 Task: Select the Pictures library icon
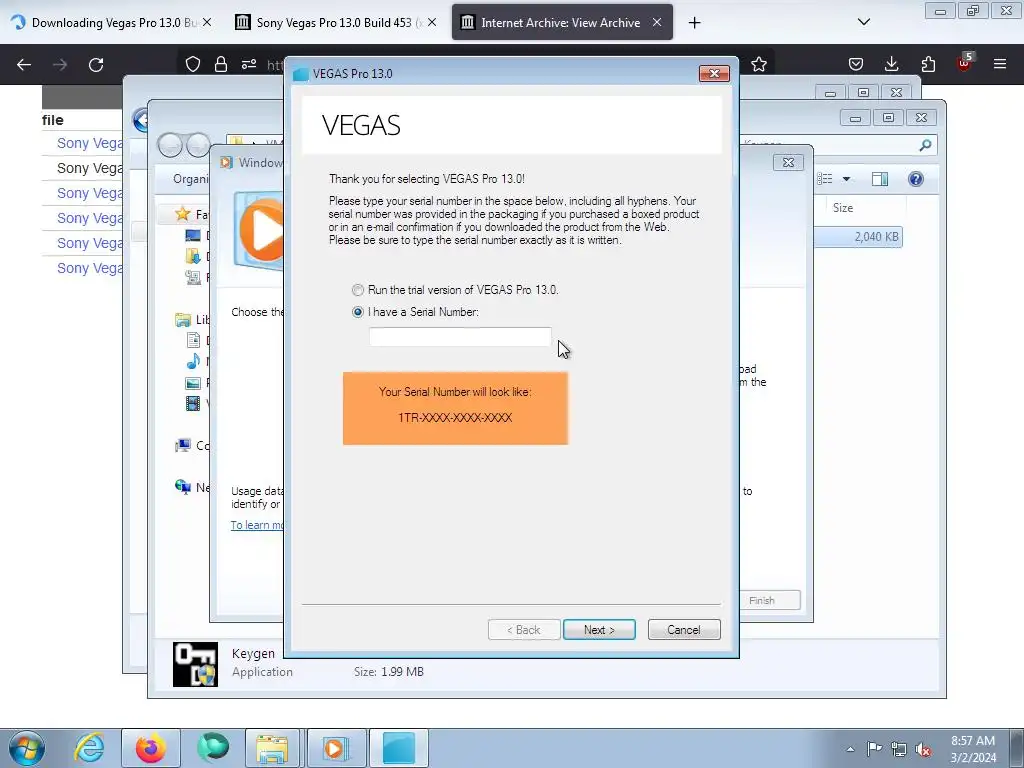pyautogui.click(x=193, y=383)
